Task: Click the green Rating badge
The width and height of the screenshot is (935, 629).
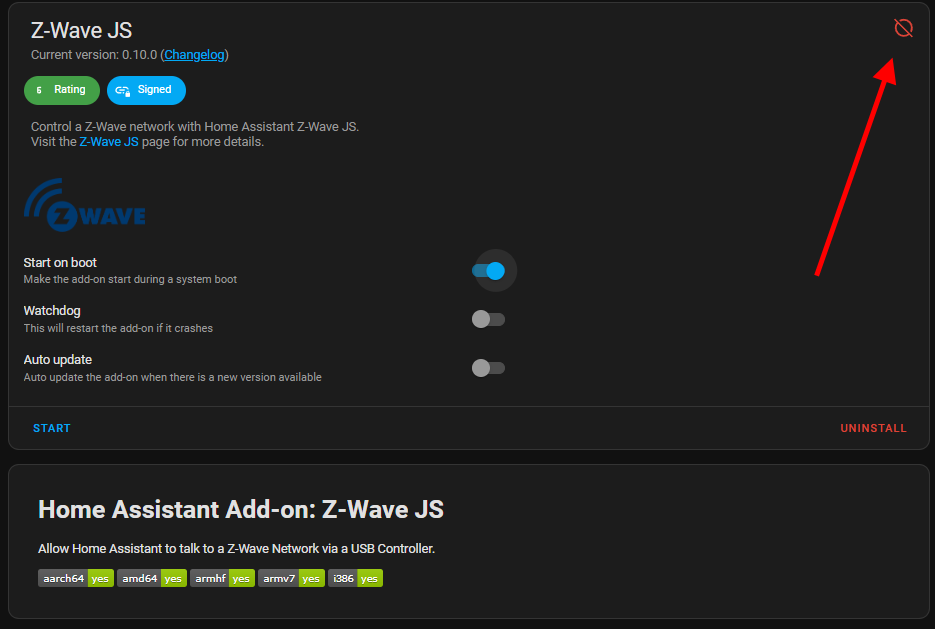Action: (61, 90)
